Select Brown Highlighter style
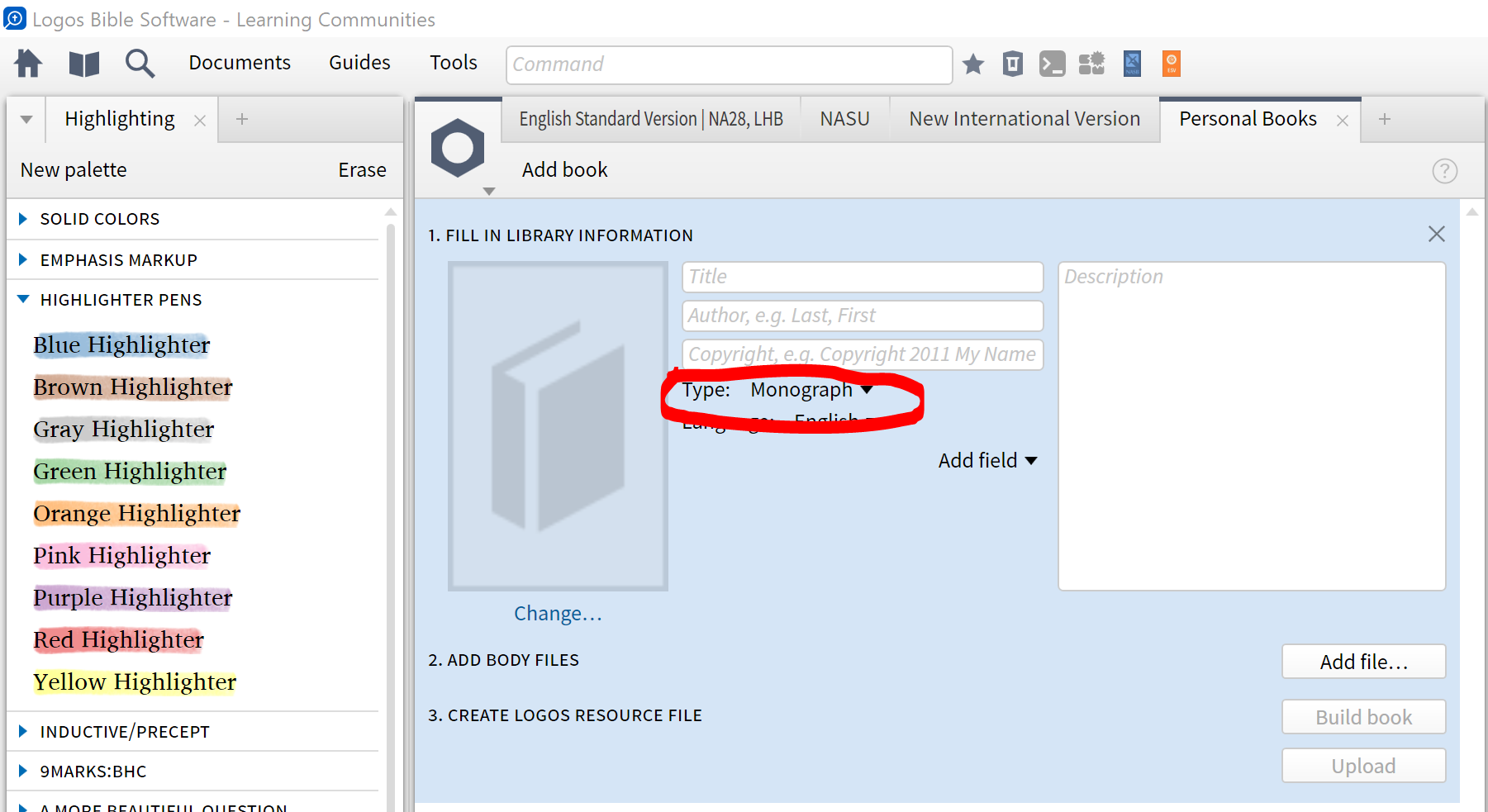The width and height of the screenshot is (1488, 812). (x=133, y=387)
